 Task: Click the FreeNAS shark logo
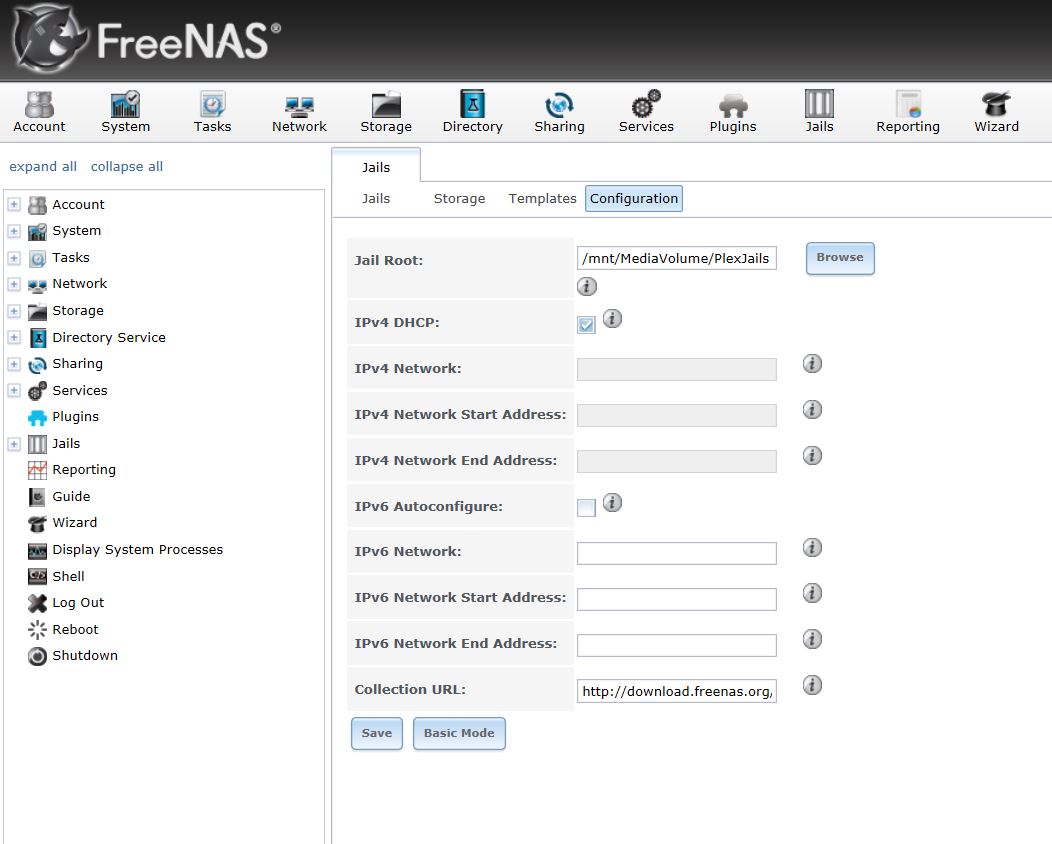click(49, 39)
